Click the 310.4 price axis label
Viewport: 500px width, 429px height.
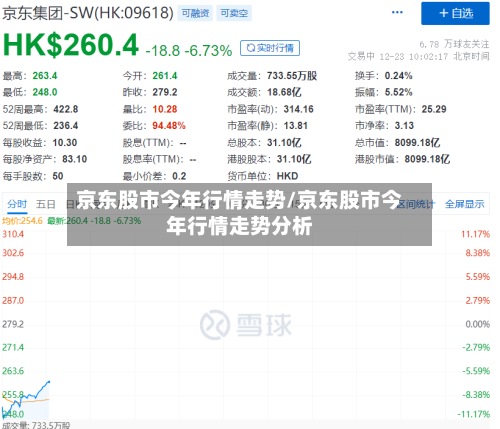(13, 234)
